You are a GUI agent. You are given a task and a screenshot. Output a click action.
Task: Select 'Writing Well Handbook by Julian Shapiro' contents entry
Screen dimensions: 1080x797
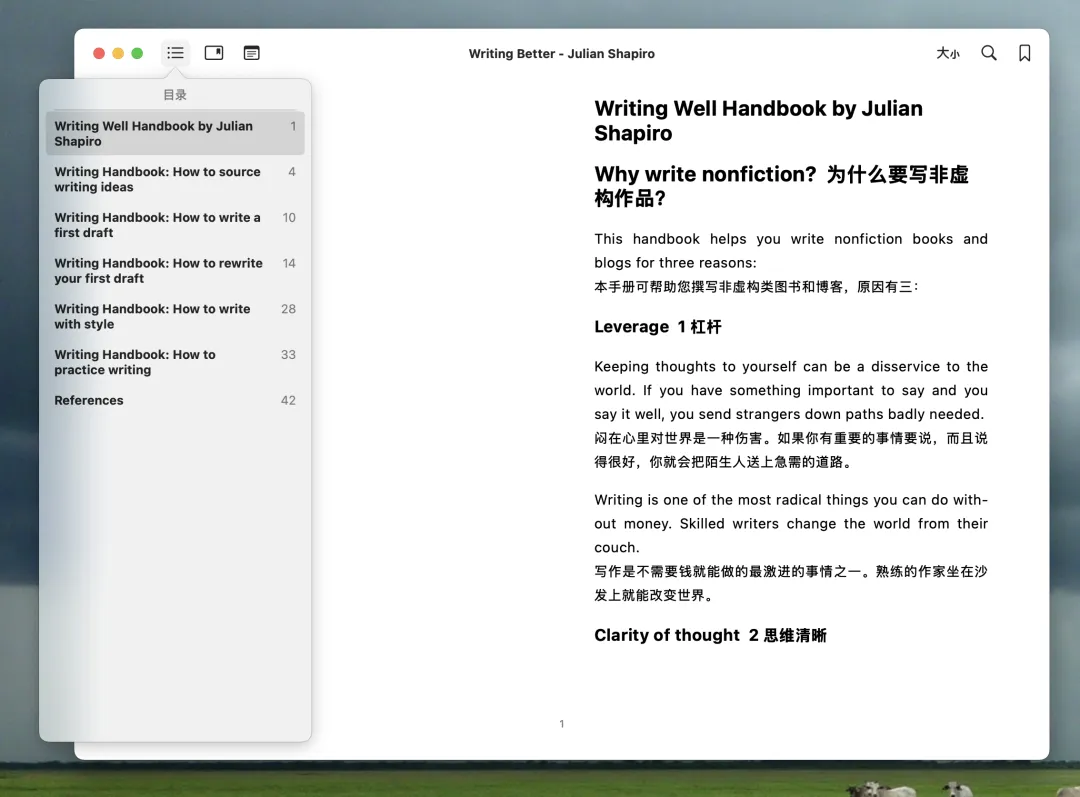pos(175,133)
